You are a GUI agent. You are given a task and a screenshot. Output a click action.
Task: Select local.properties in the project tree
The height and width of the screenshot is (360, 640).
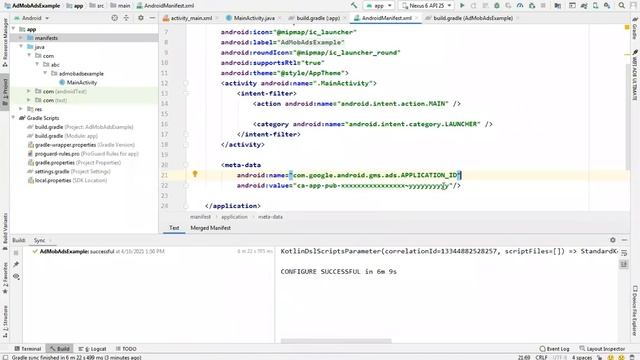tap(67, 180)
